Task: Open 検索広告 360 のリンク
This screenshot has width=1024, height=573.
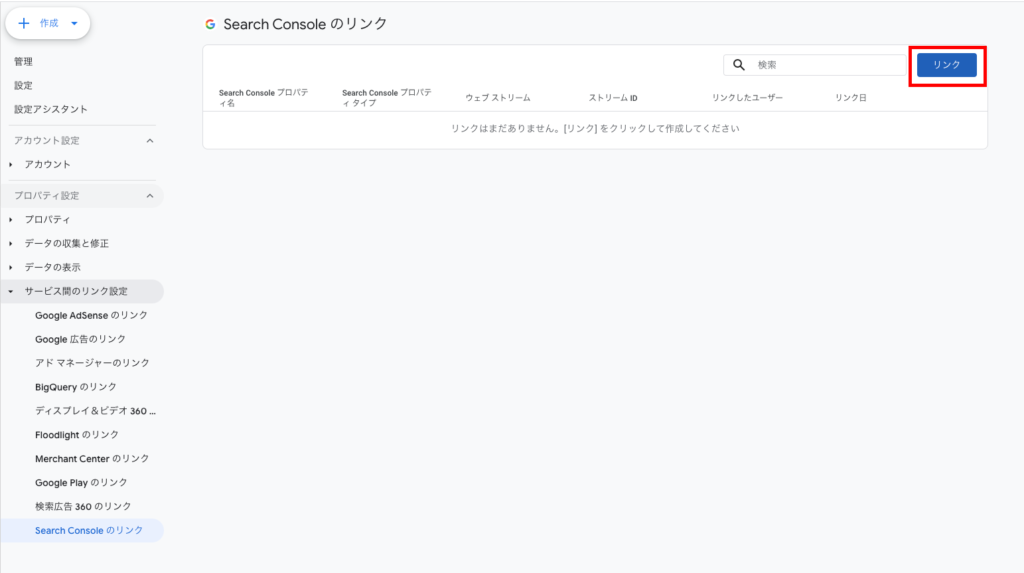Action: [83, 506]
